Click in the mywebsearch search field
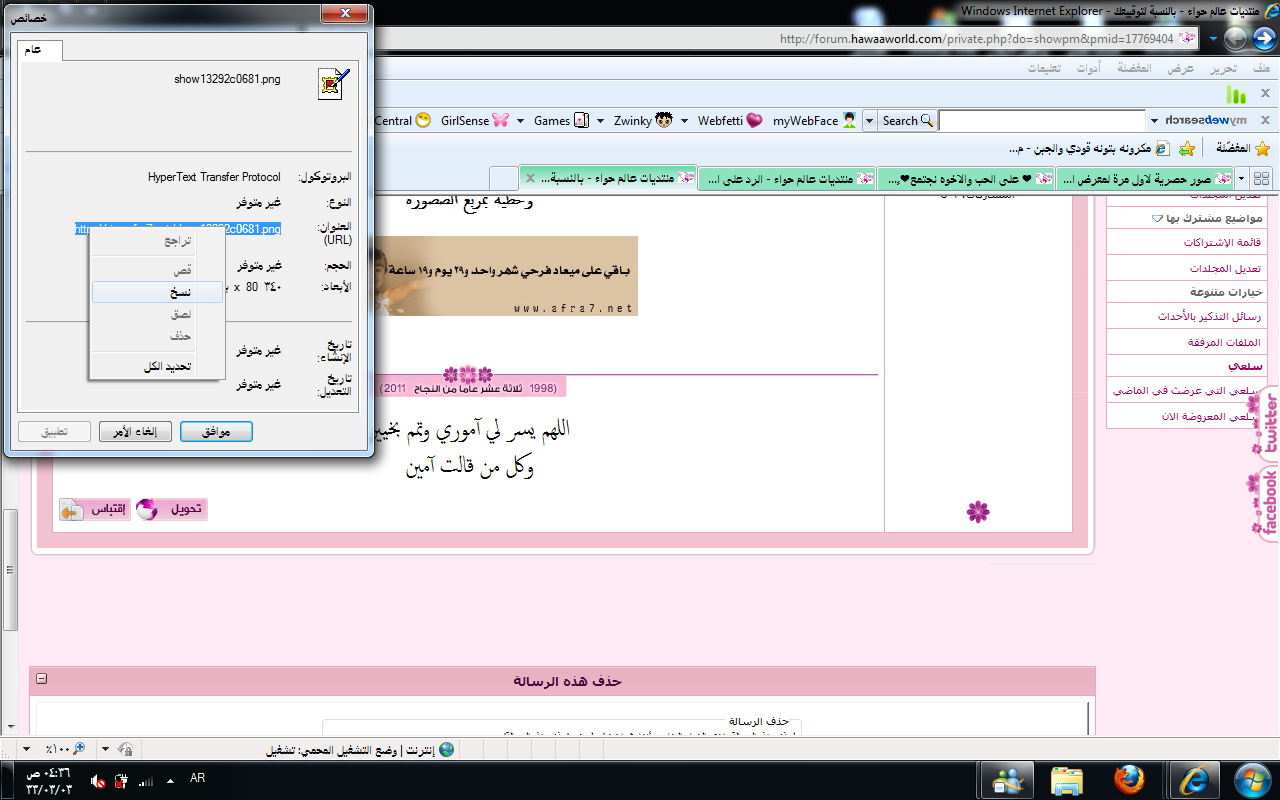1280x800 pixels. tap(1040, 121)
